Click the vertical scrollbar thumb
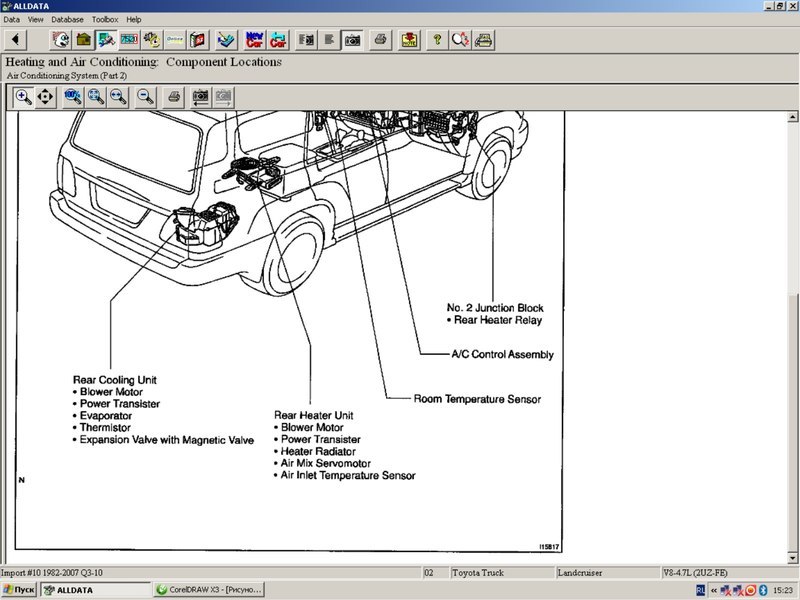This screenshot has height=600, width=800. point(792,422)
